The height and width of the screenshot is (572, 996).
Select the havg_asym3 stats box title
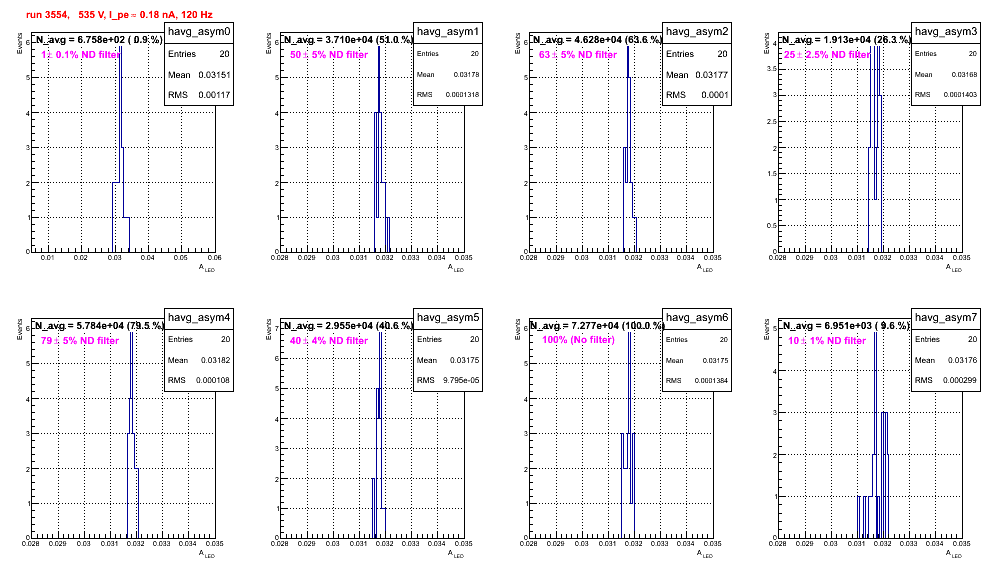(946, 31)
